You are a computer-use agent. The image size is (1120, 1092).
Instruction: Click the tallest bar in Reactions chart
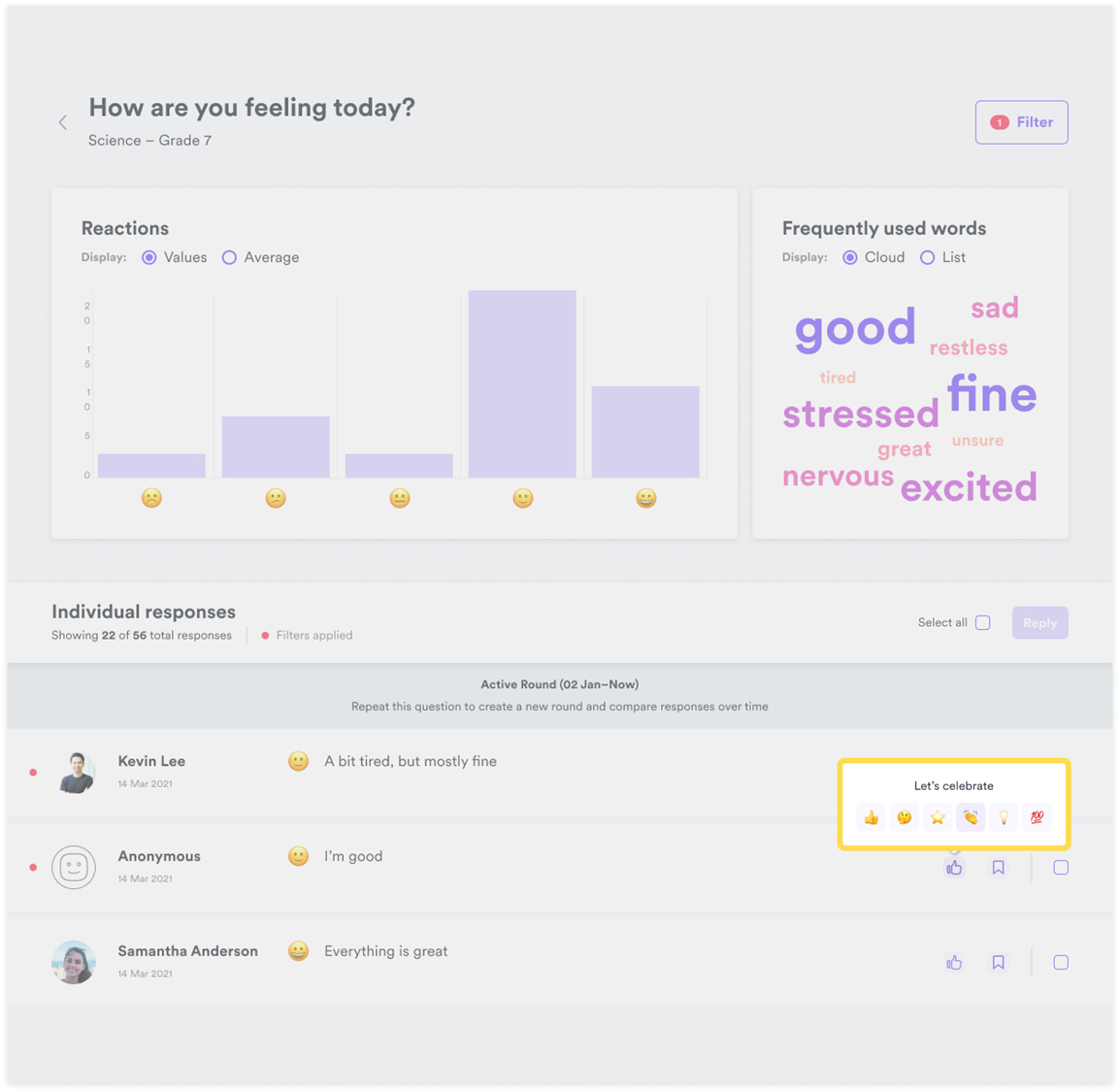(522, 383)
